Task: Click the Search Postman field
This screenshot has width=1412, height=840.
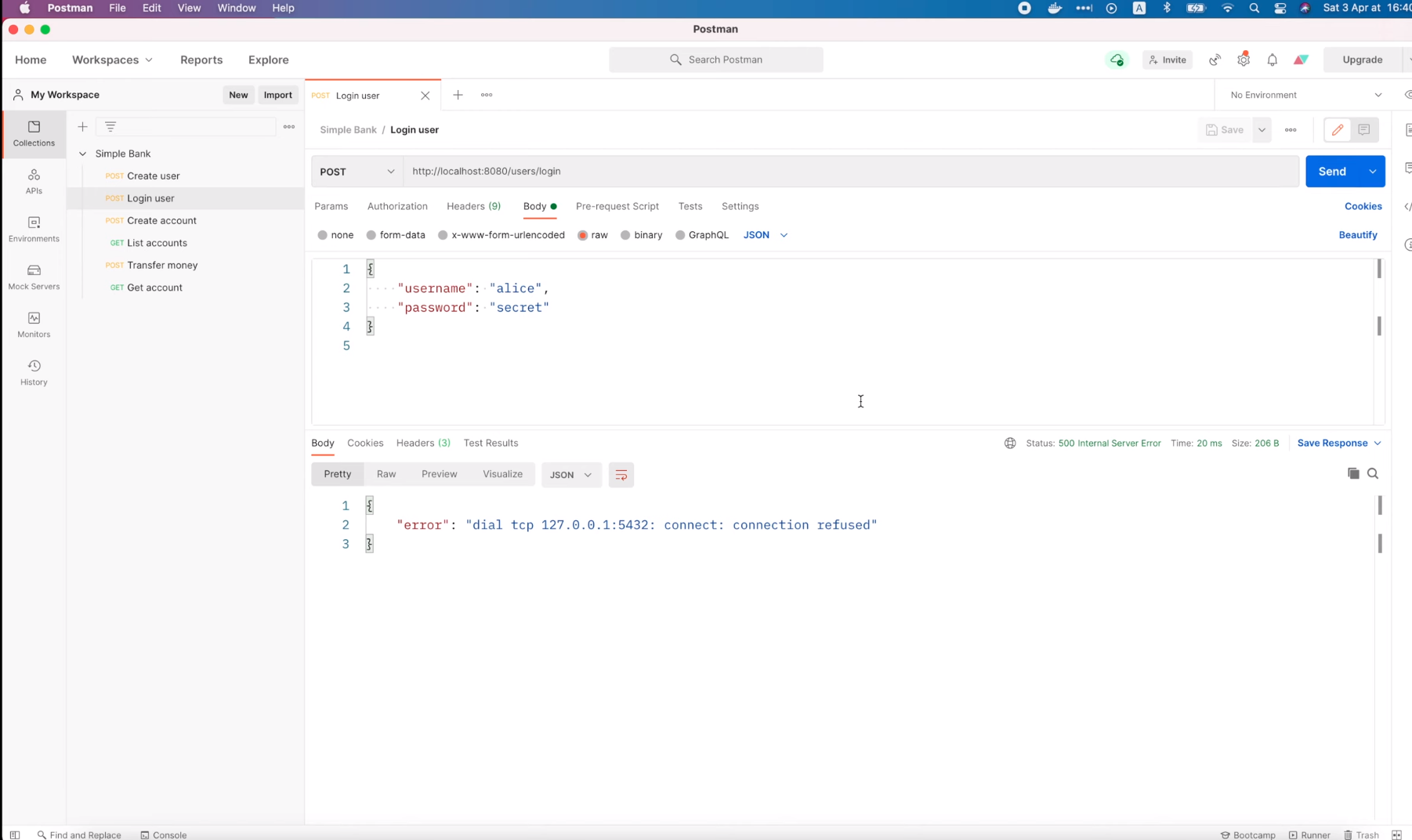Action: click(716, 60)
